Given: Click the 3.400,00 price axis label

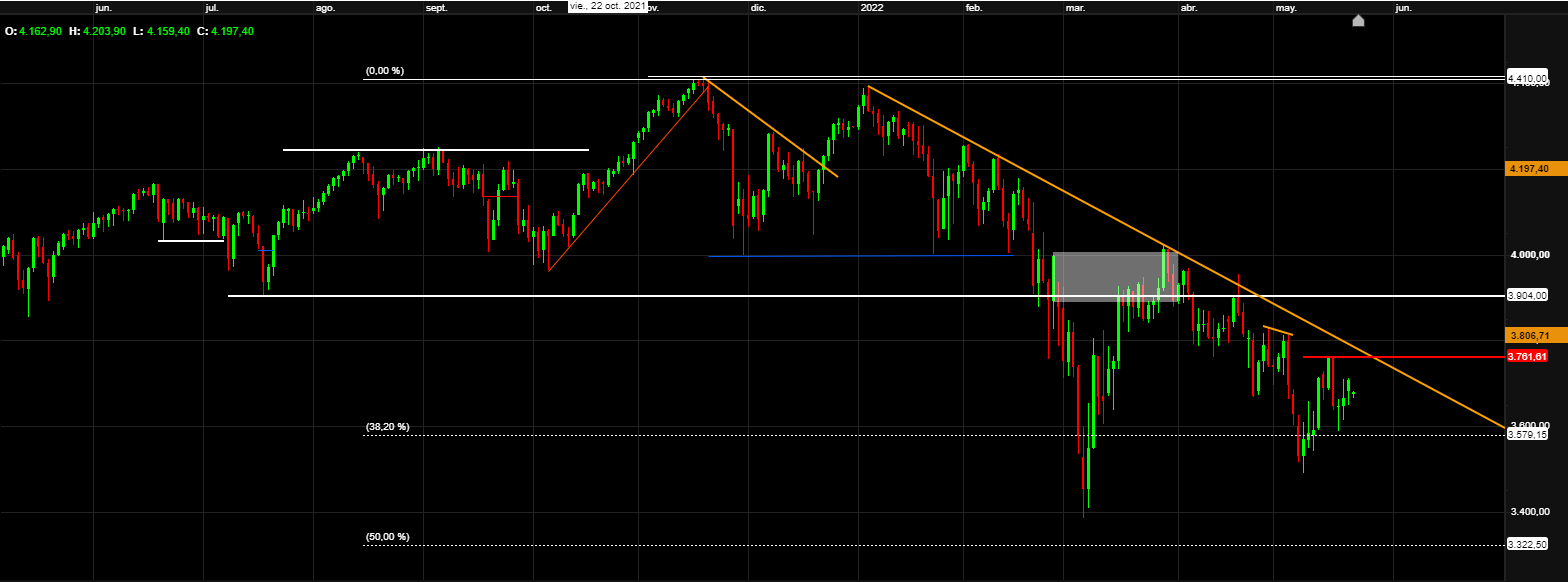Looking at the screenshot, I should click(x=1530, y=512).
